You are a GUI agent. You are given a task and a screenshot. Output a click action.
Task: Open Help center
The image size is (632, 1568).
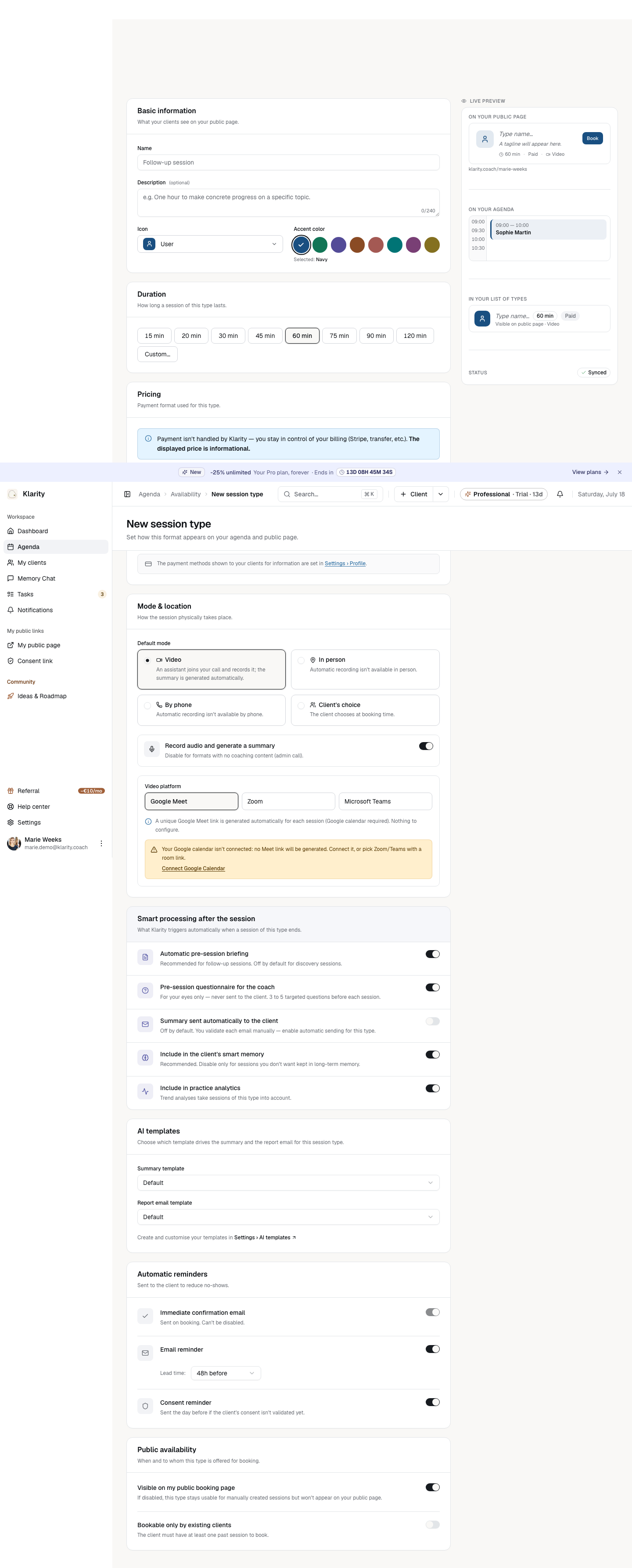pyautogui.click(x=56, y=807)
